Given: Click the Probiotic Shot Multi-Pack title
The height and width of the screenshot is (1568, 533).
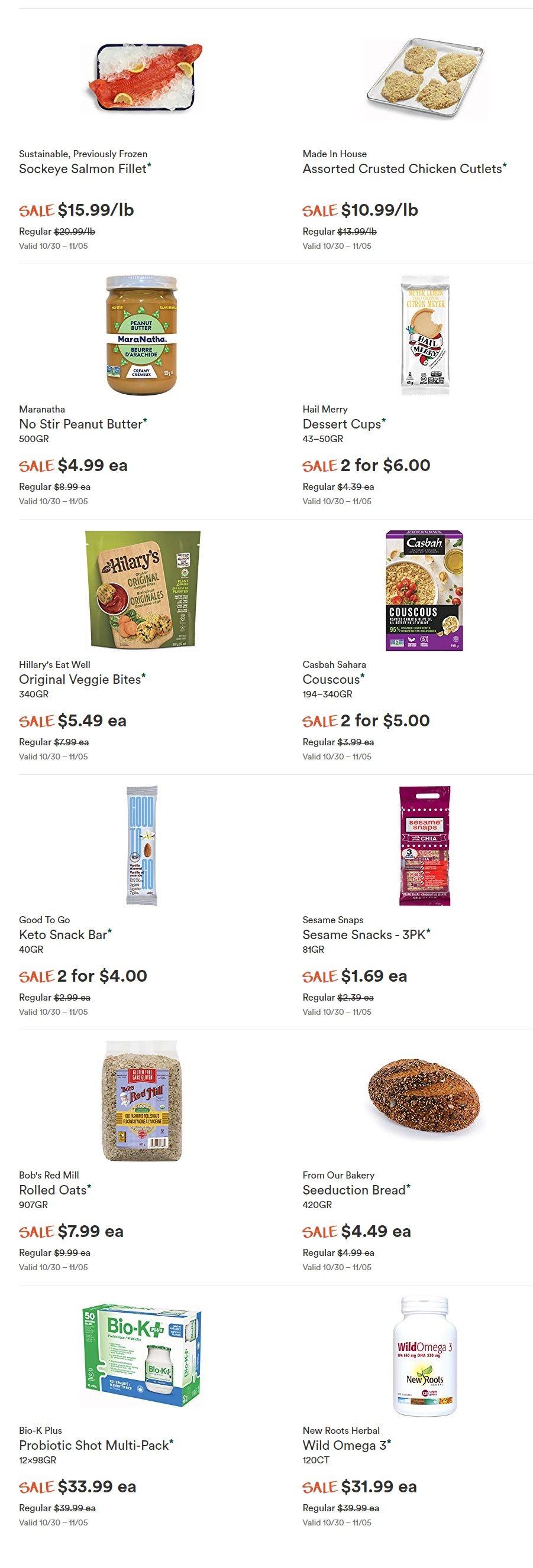Looking at the screenshot, I should 94,1445.
